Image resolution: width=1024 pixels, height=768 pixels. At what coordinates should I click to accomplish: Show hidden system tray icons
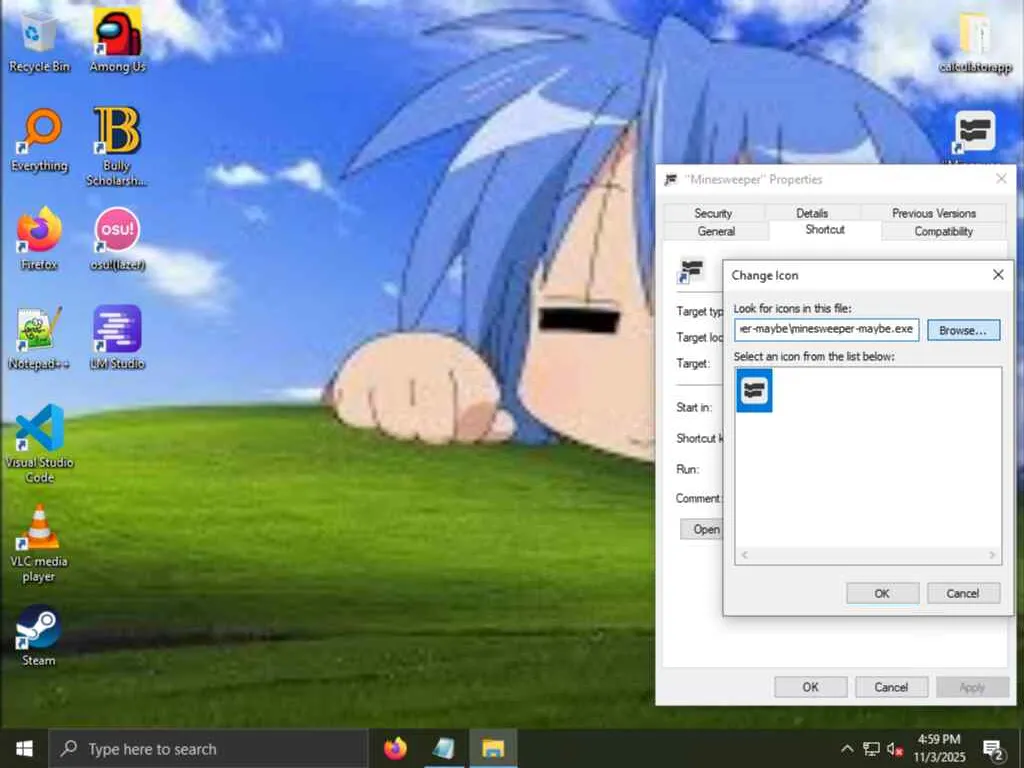[x=847, y=749]
